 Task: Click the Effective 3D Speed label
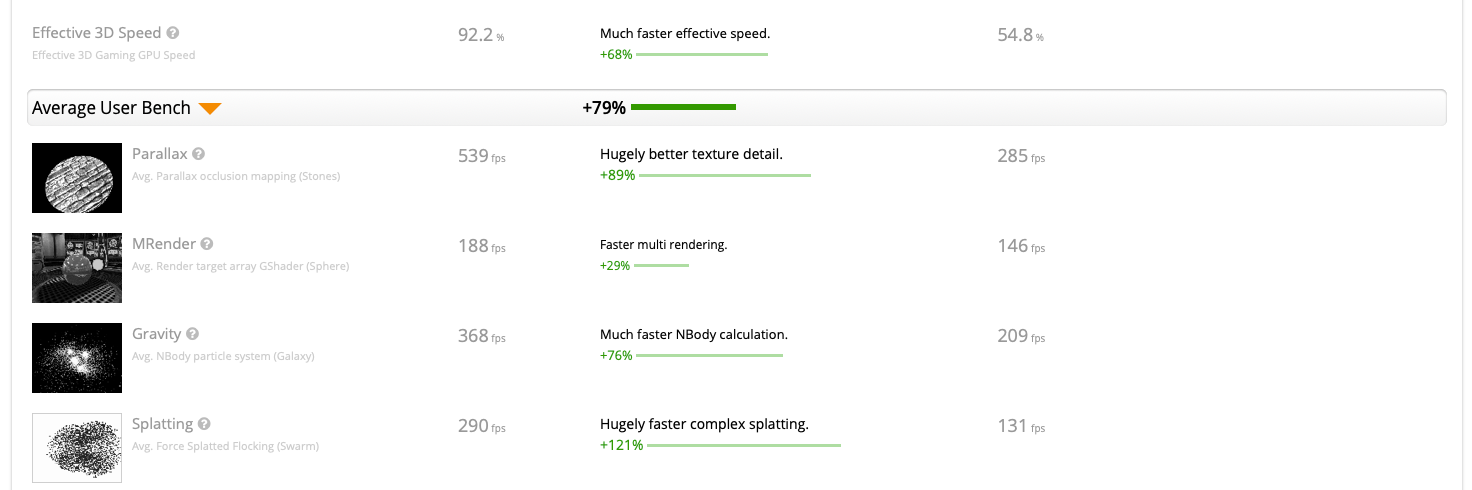[96, 33]
